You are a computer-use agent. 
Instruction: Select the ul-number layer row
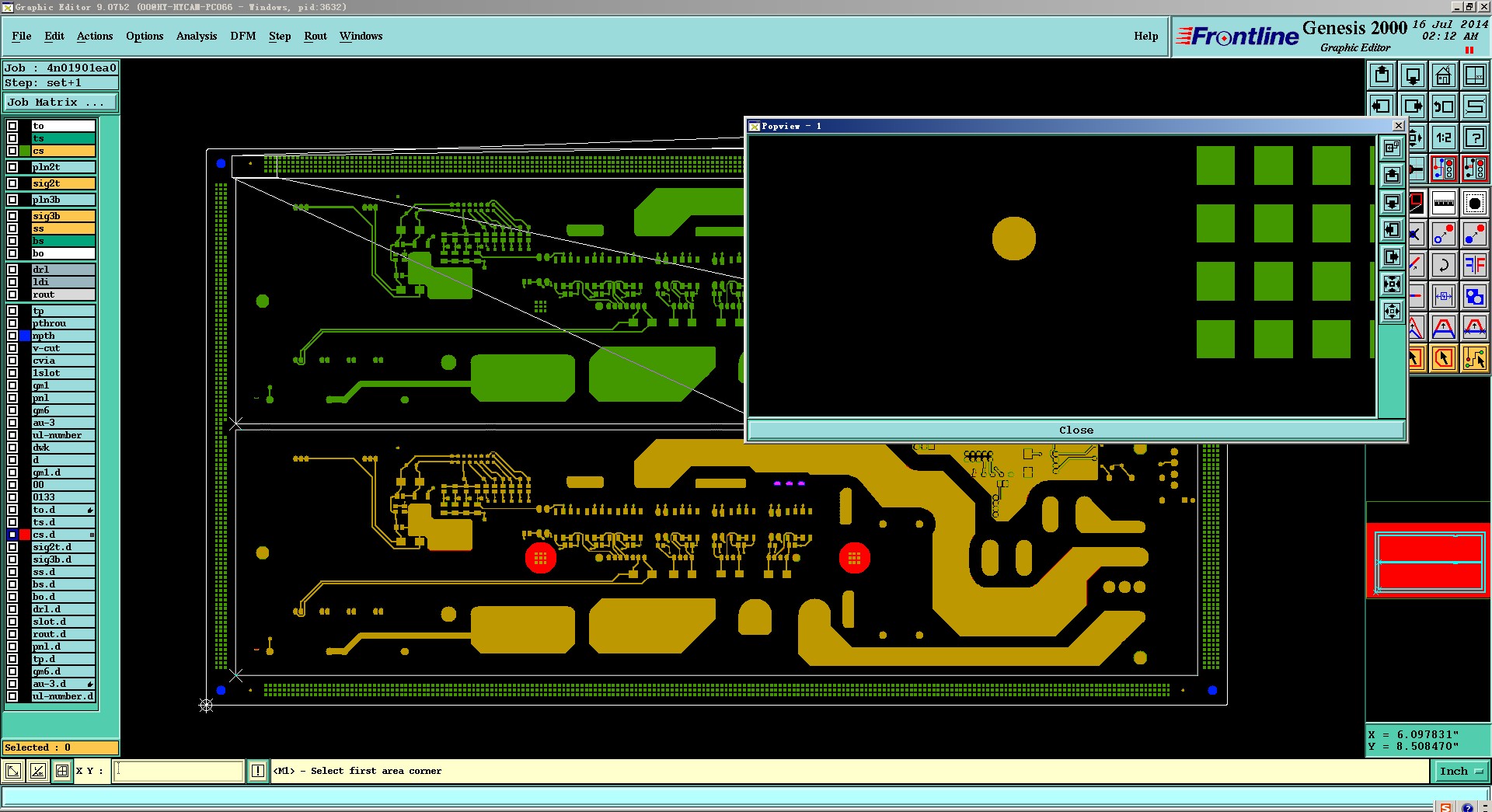pyautogui.click(x=63, y=435)
